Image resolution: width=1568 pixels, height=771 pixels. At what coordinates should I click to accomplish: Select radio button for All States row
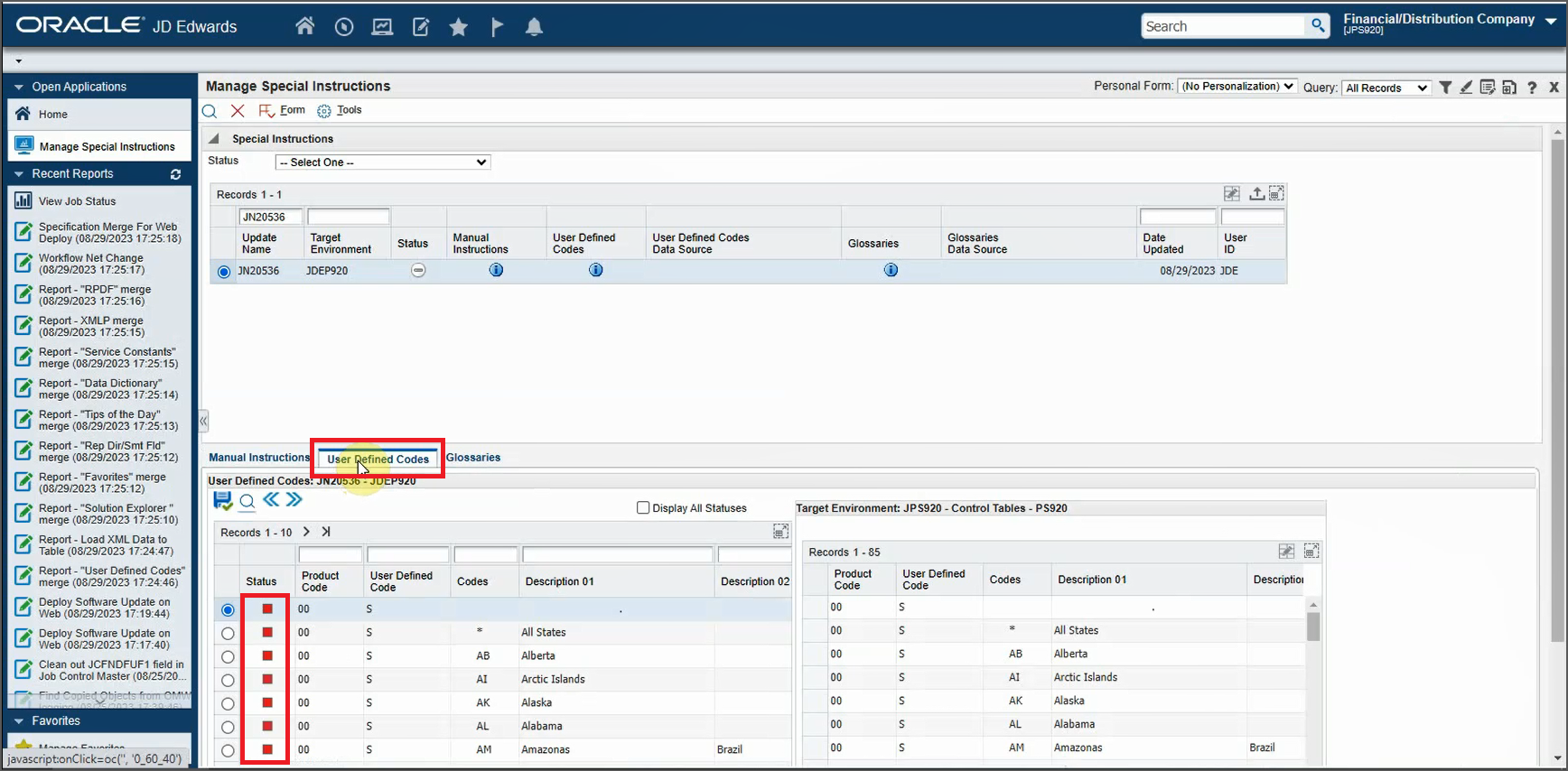[228, 634]
